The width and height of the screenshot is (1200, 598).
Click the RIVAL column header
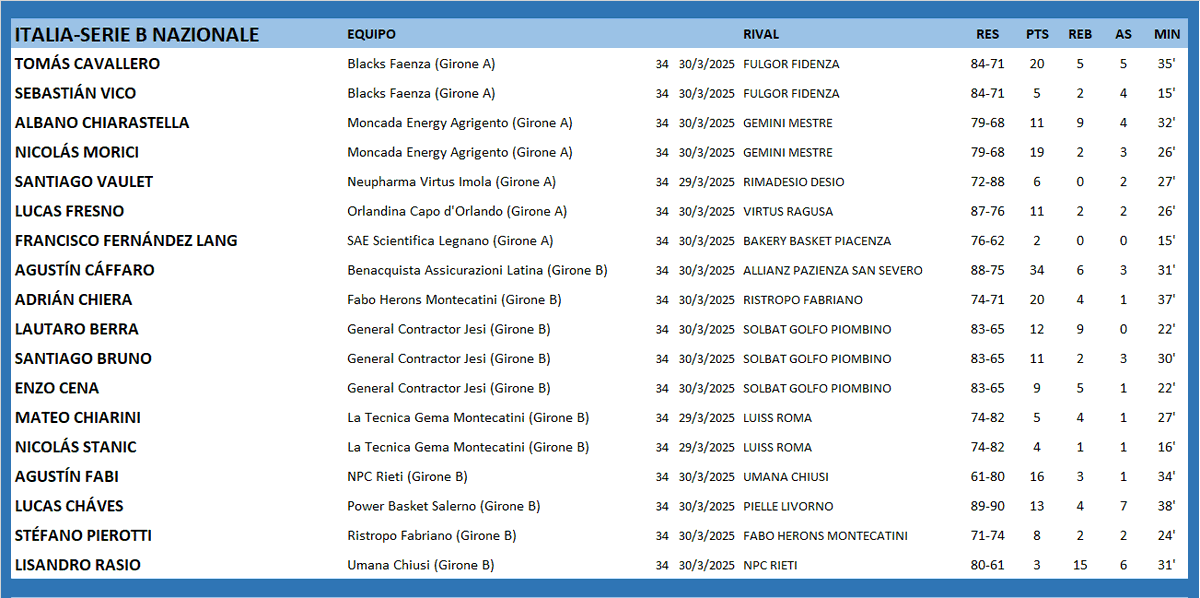761,35
